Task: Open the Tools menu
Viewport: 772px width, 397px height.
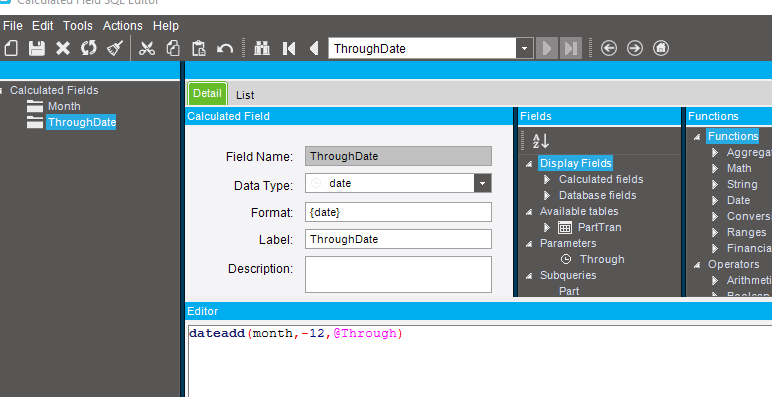Action: pyautogui.click(x=78, y=26)
